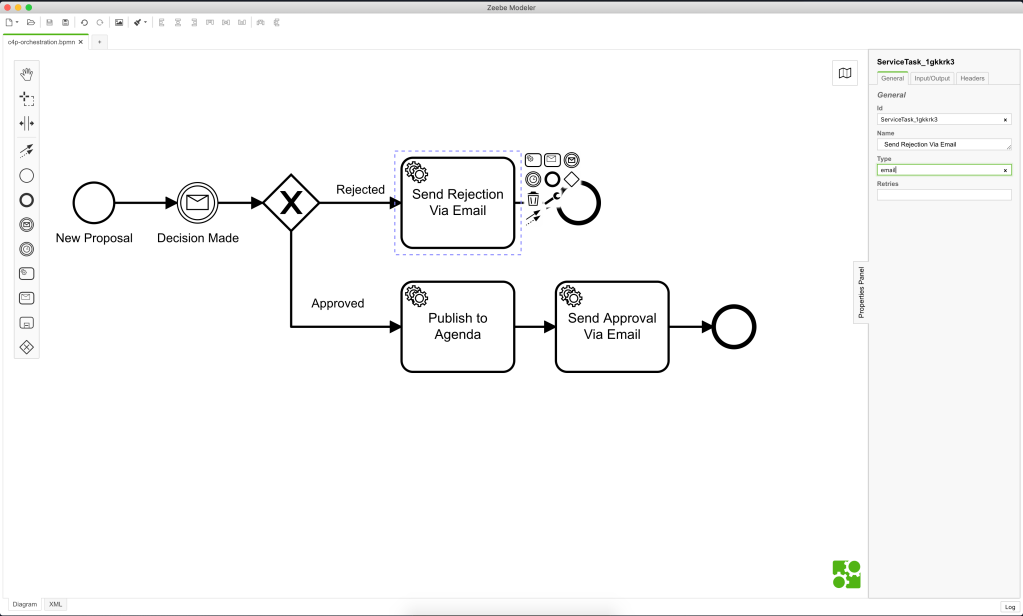
Task: Open the set color brush dropdown
Action: point(140,22)
